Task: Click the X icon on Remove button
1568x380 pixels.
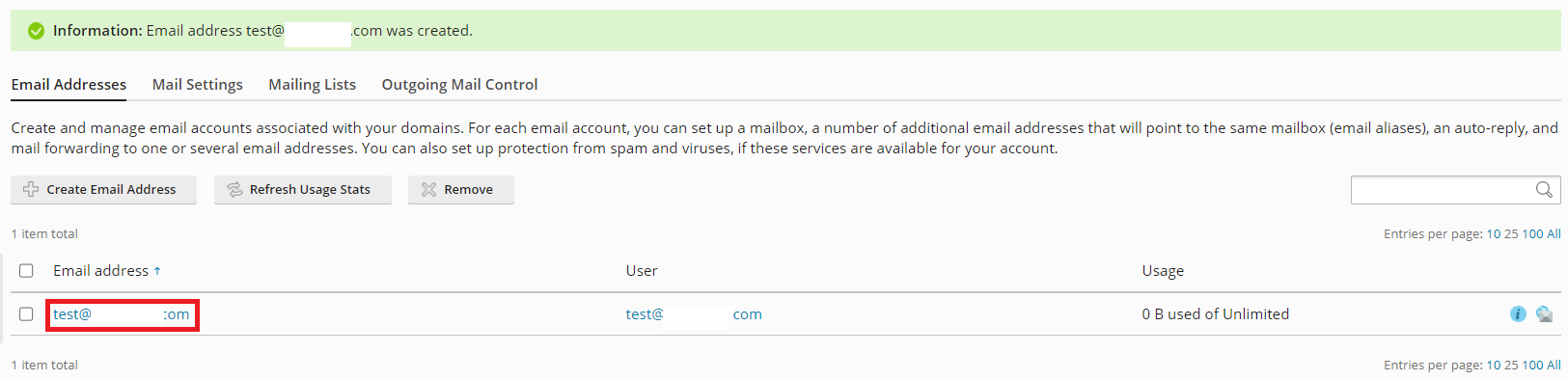Action: click(428, 190)
